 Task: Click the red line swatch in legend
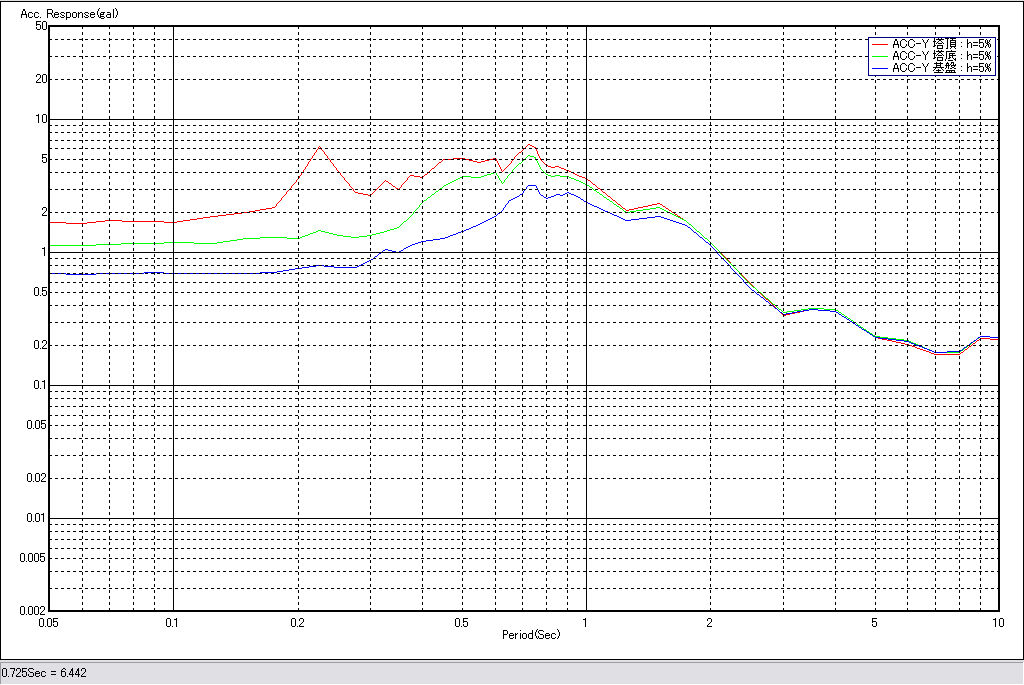point(880,44)
